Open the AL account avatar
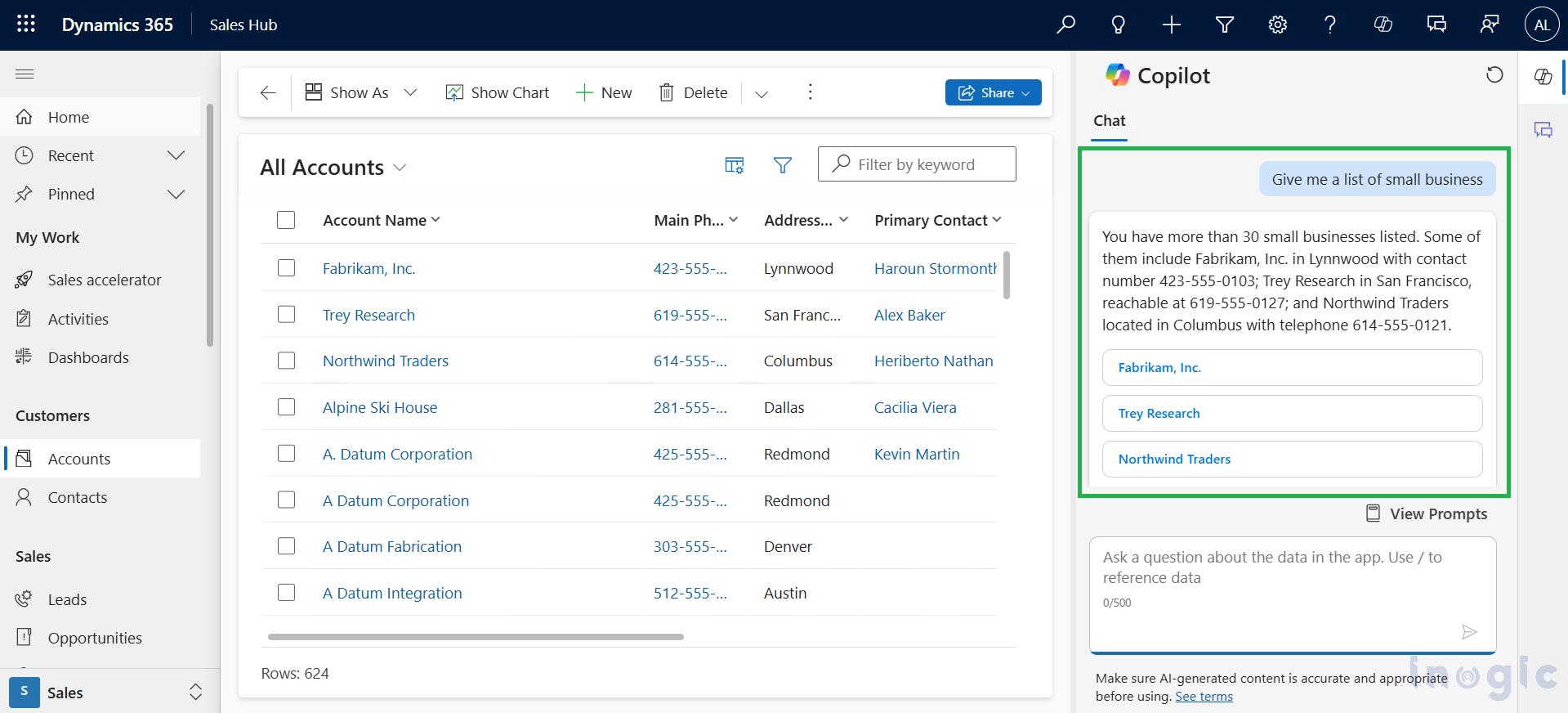This screenshot has height=713, width=1568. point(1542,25)
